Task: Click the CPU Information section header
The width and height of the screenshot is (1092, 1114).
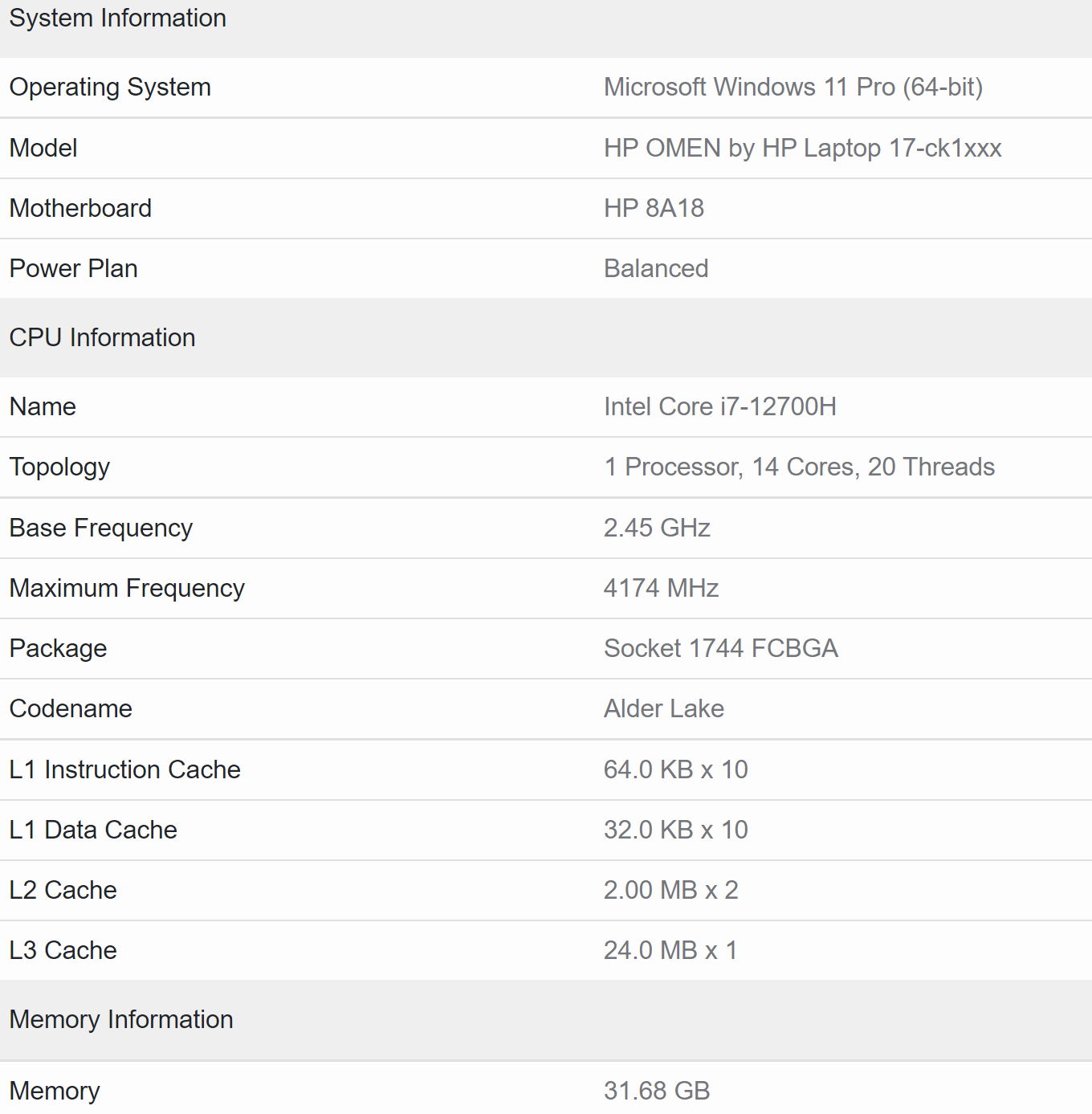Action: coord(102,337)
